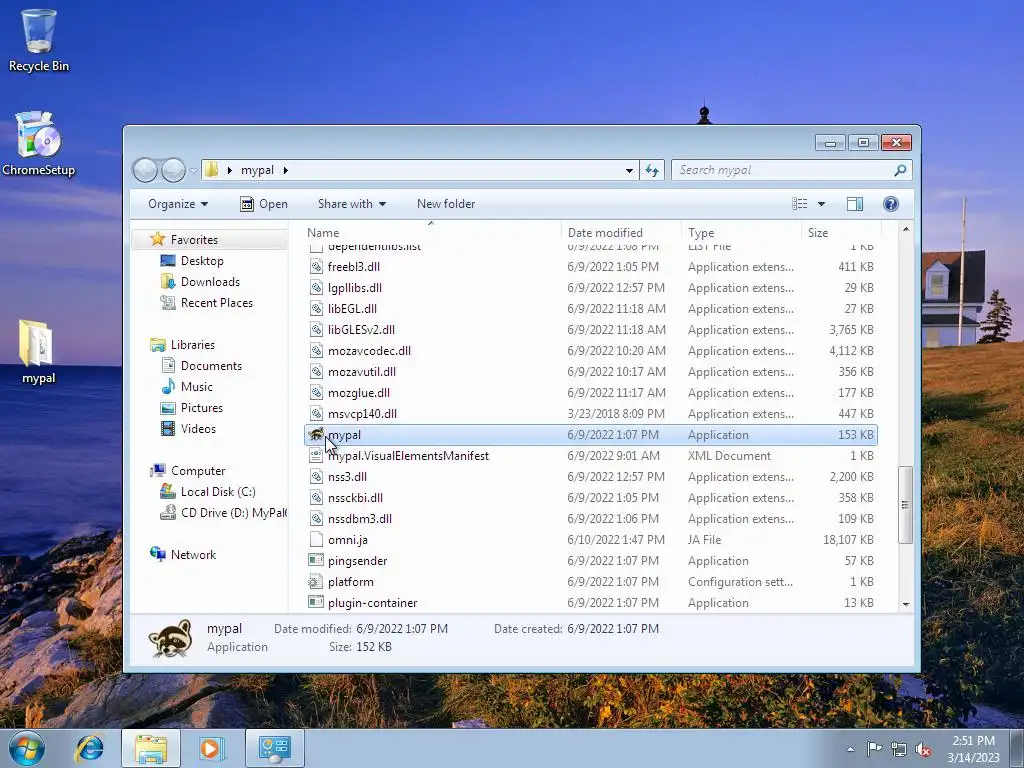This screenshot has width=1024, height=768.
Task: Select the nss3.dll file row
Action: (x=590, y=477)
